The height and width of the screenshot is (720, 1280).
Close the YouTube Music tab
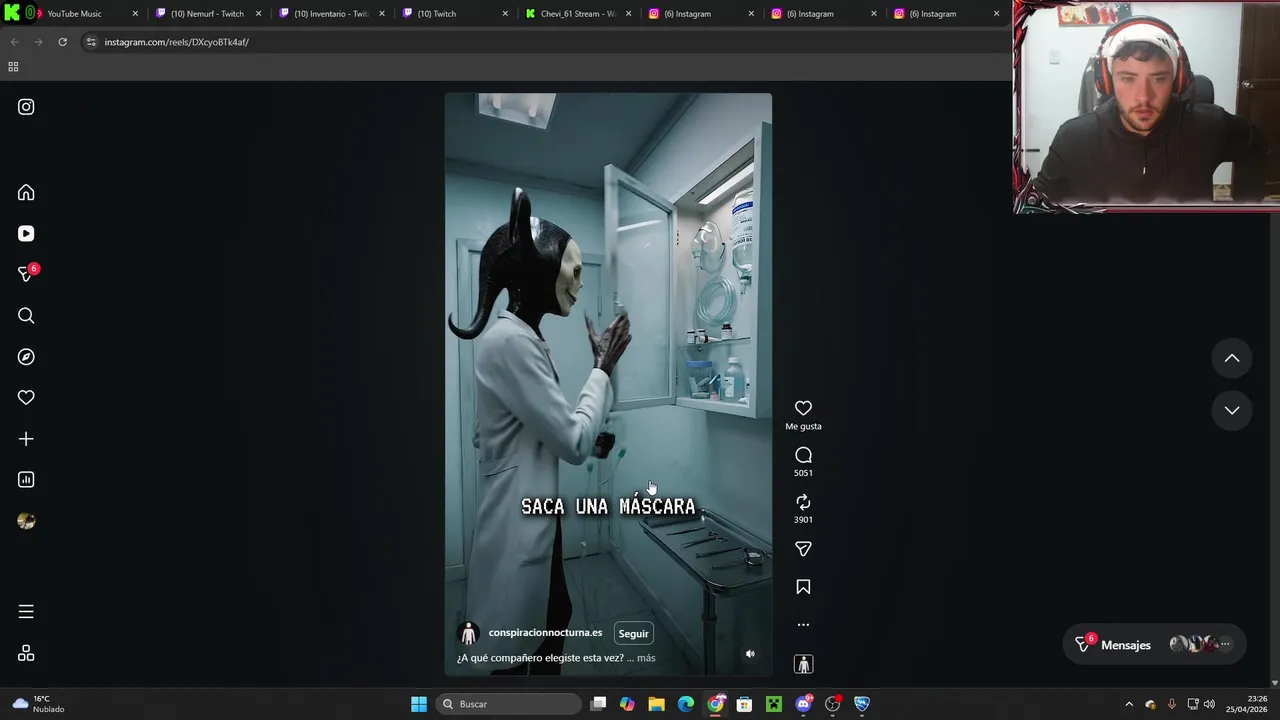click(135, 14)
